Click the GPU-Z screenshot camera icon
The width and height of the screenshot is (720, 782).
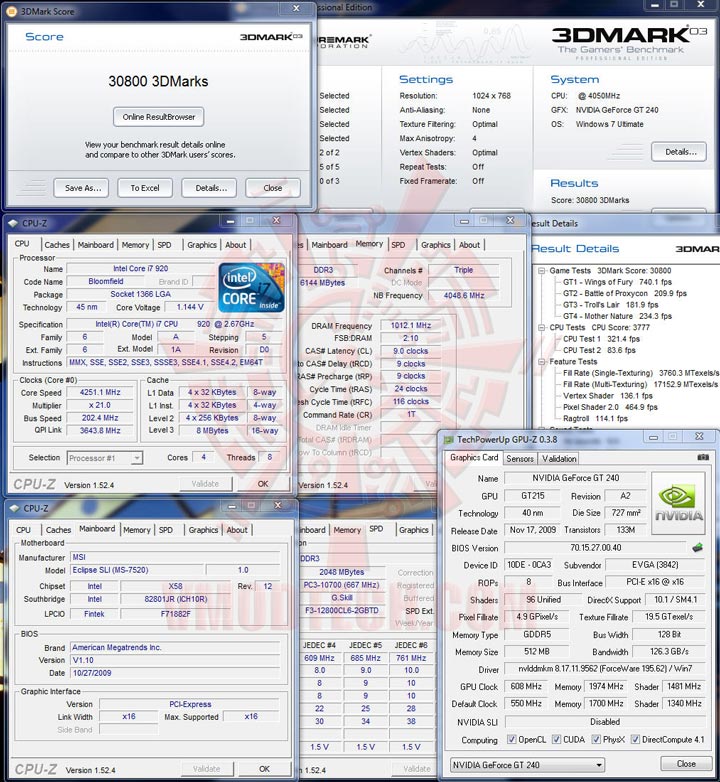(x=703, y=457)
